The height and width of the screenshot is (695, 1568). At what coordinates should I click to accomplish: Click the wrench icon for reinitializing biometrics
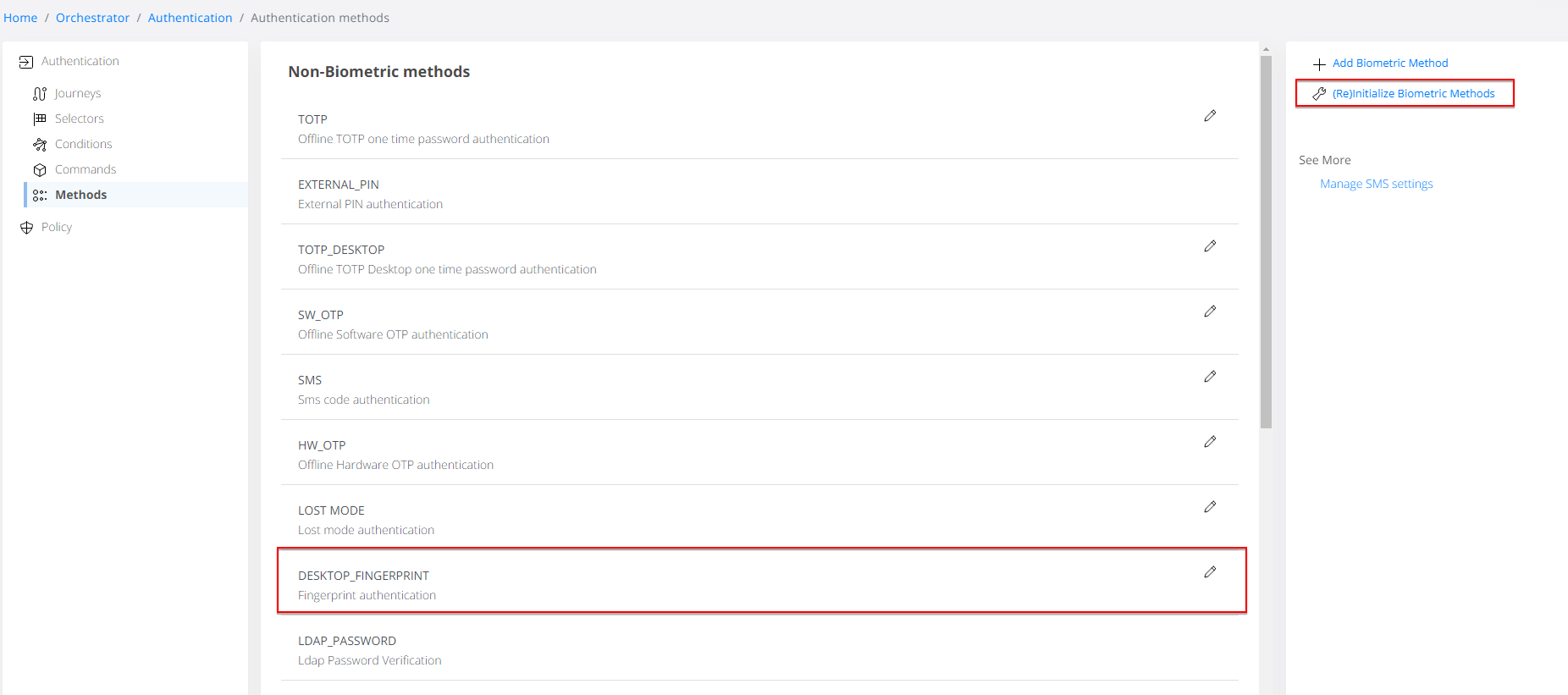click(x=1319, y=94)
